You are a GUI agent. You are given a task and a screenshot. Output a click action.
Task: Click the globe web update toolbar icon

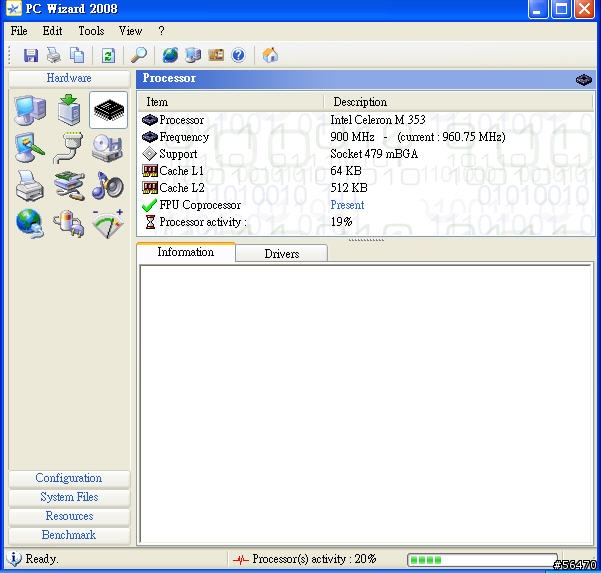pyautogui.click(x=170, y=55)
